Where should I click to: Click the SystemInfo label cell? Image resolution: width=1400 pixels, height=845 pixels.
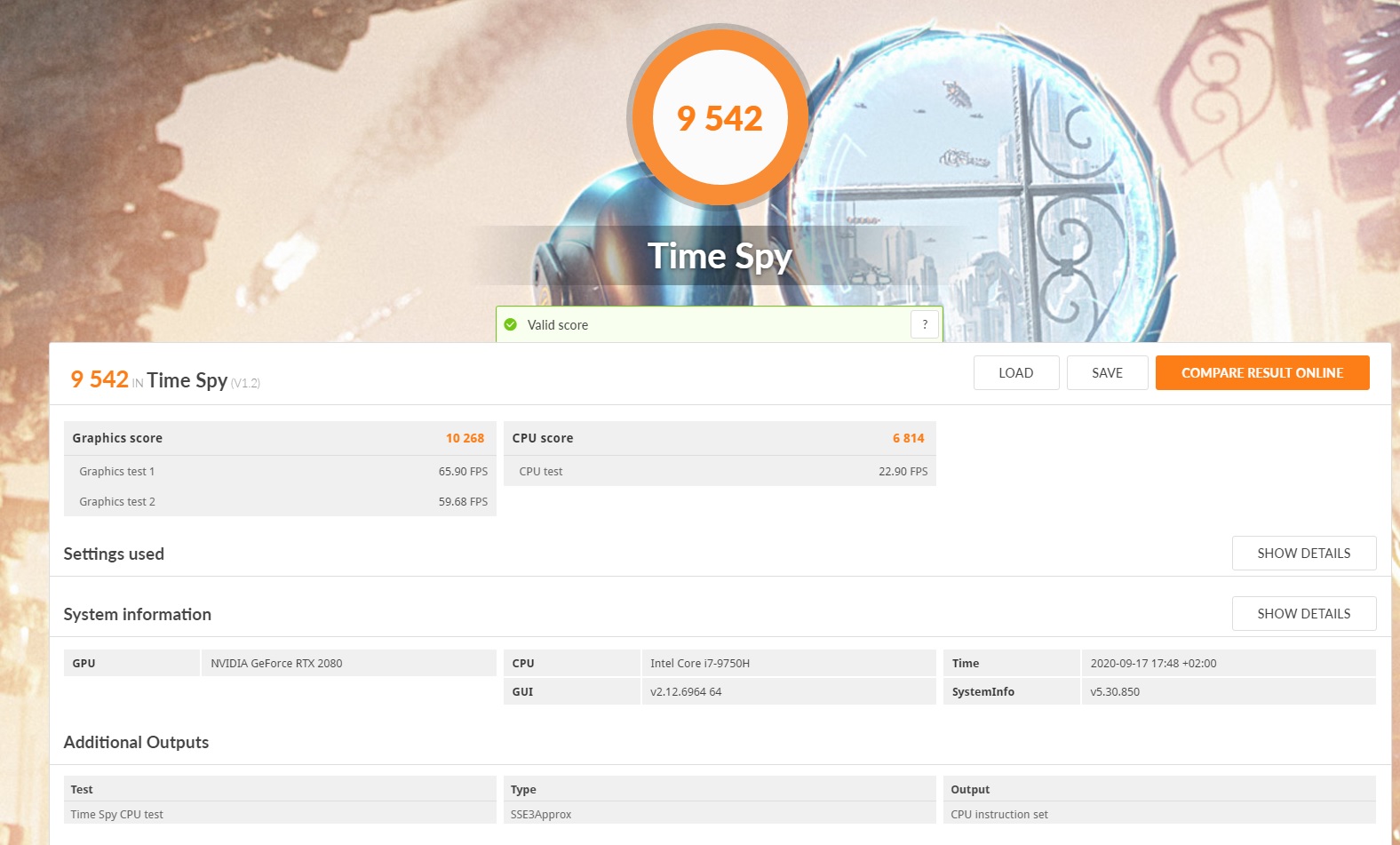click(x=1011, y=691)
